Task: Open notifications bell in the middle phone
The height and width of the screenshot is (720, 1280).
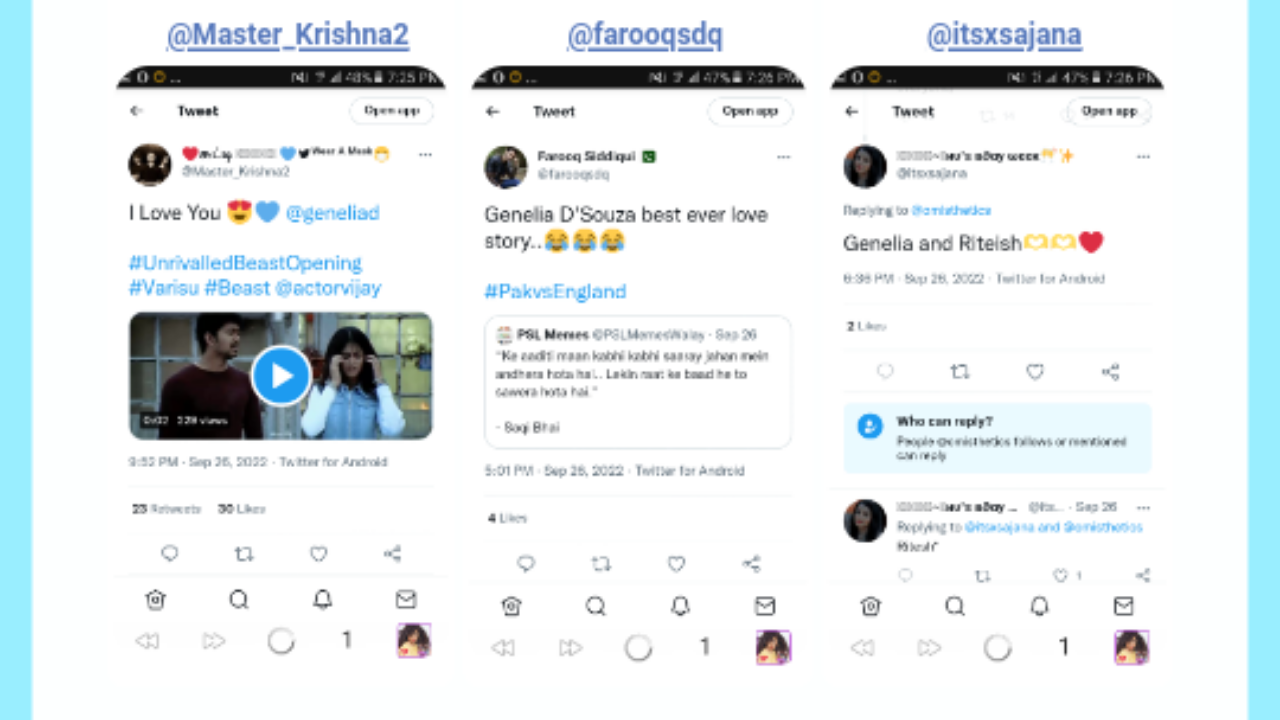Action: pos(680,606)
